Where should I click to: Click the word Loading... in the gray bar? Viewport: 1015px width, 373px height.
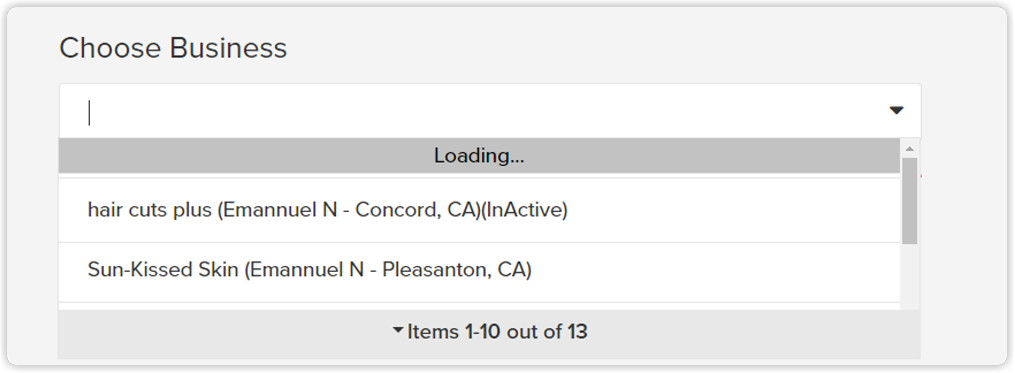(x=479, y=156)
